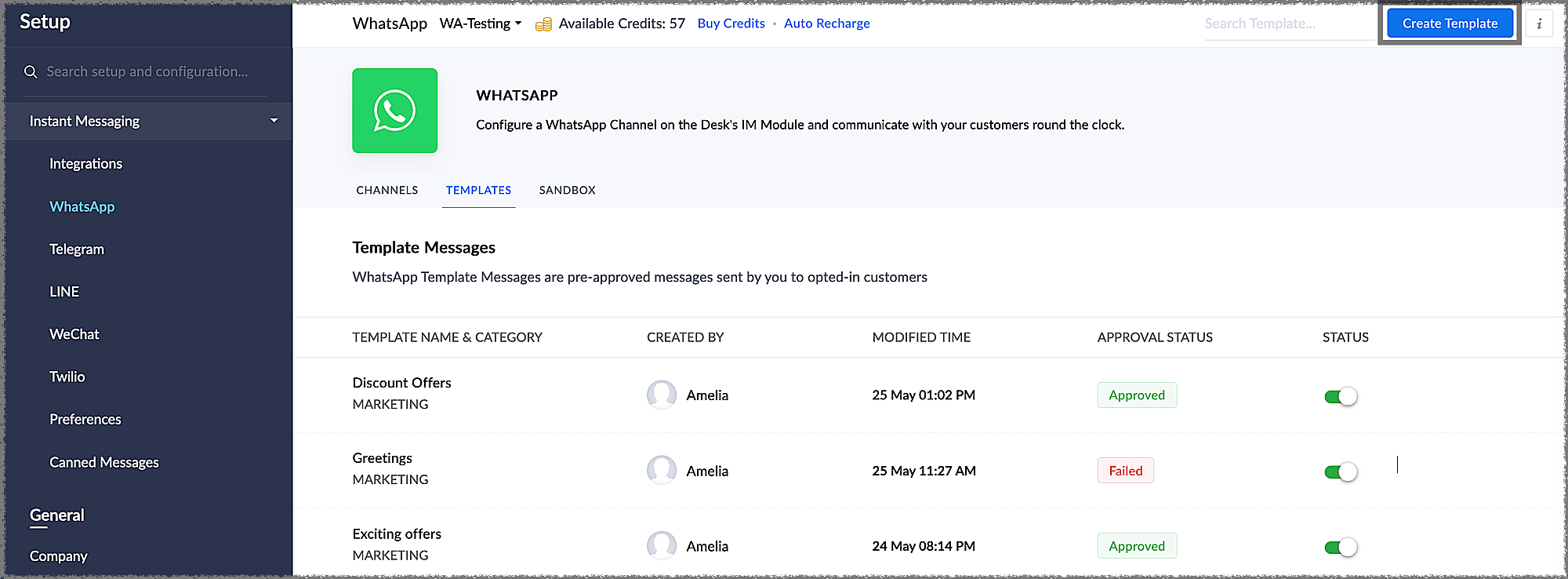Select Telegram in the sidebar

(x=77, y=249)
